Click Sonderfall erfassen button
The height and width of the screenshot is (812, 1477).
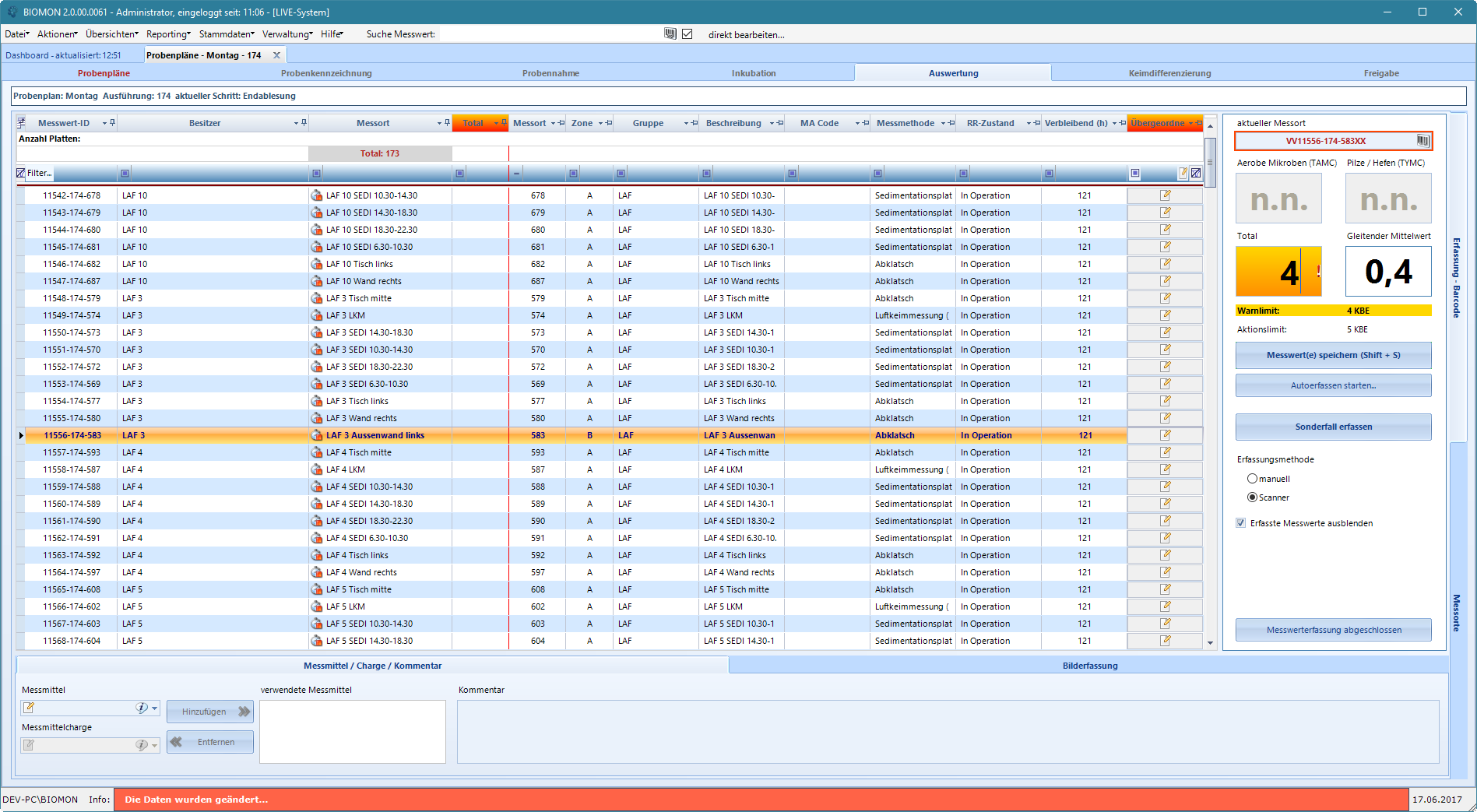pyautogui.click(x=1333, y=427)
